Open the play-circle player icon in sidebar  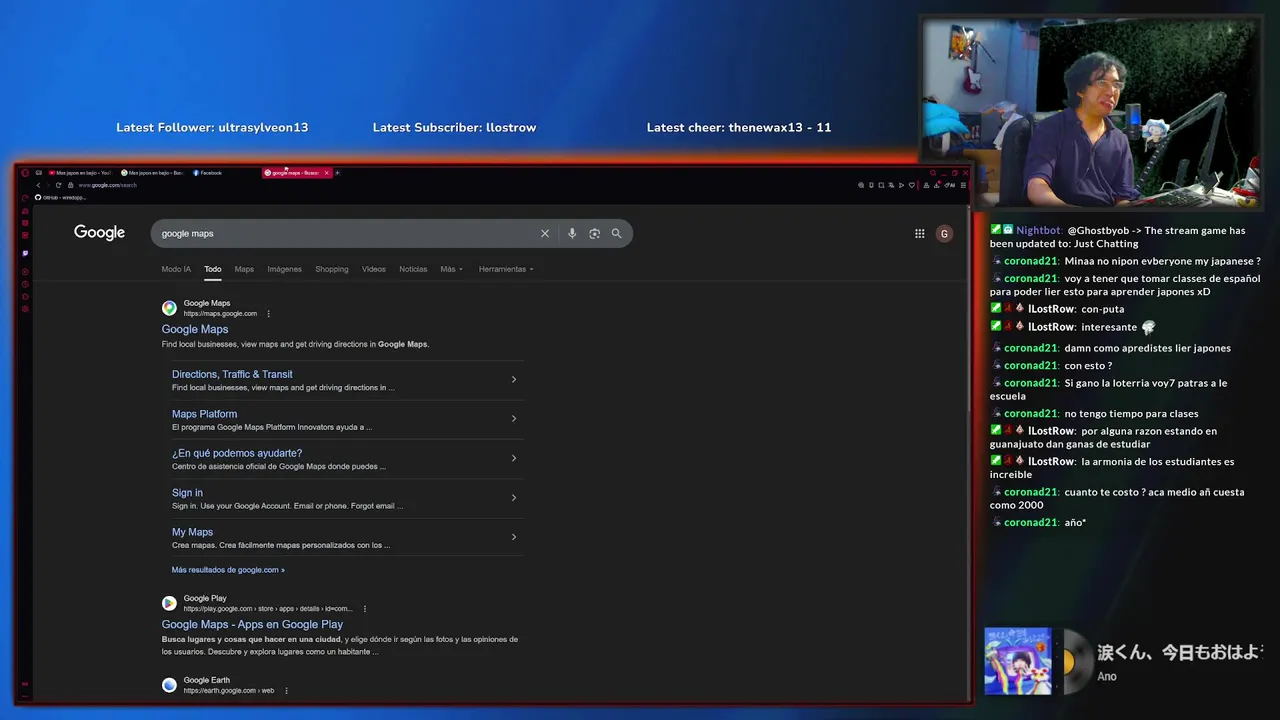pos(25,272)
